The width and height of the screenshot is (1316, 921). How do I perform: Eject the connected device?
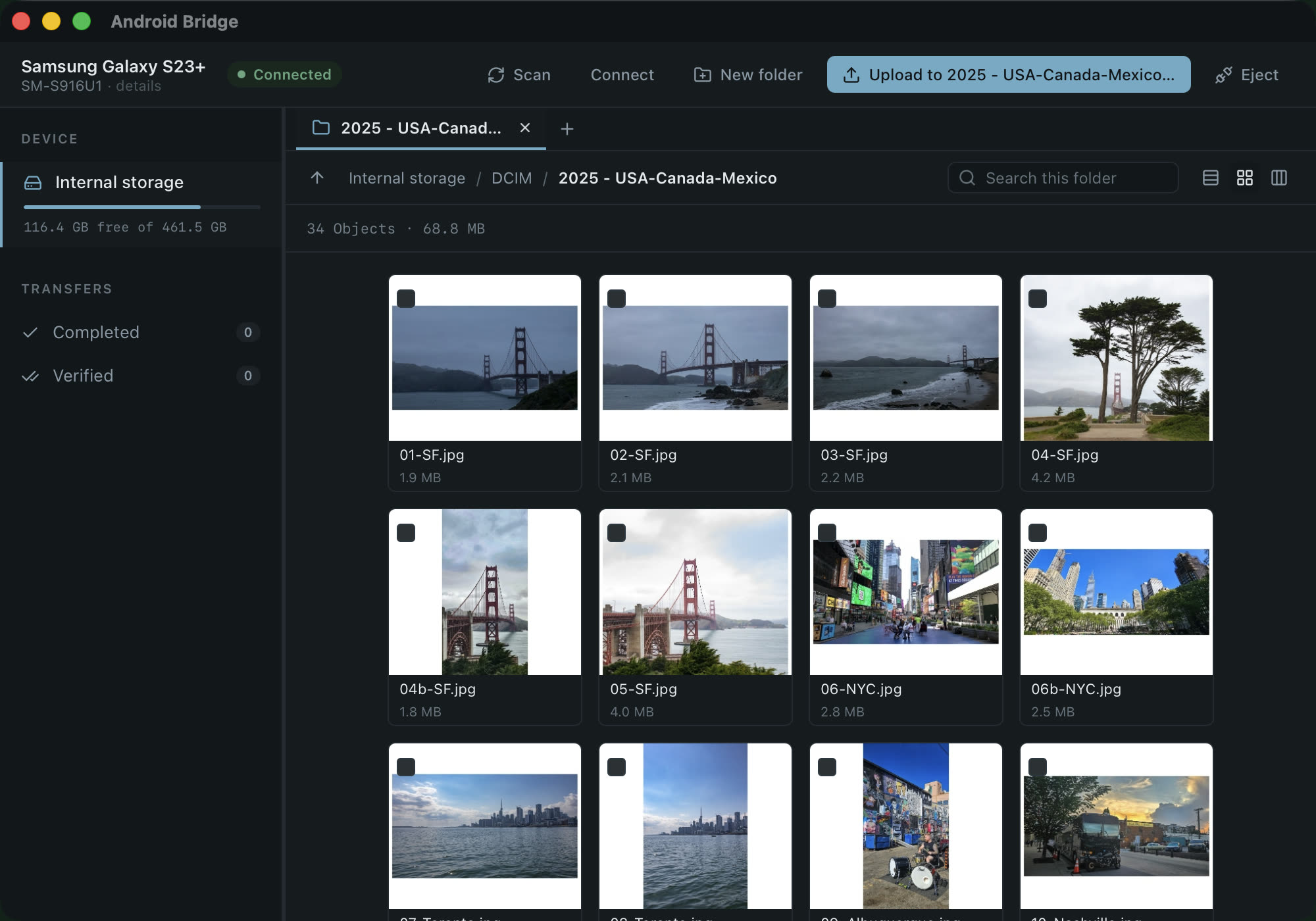click(1247, 75)
